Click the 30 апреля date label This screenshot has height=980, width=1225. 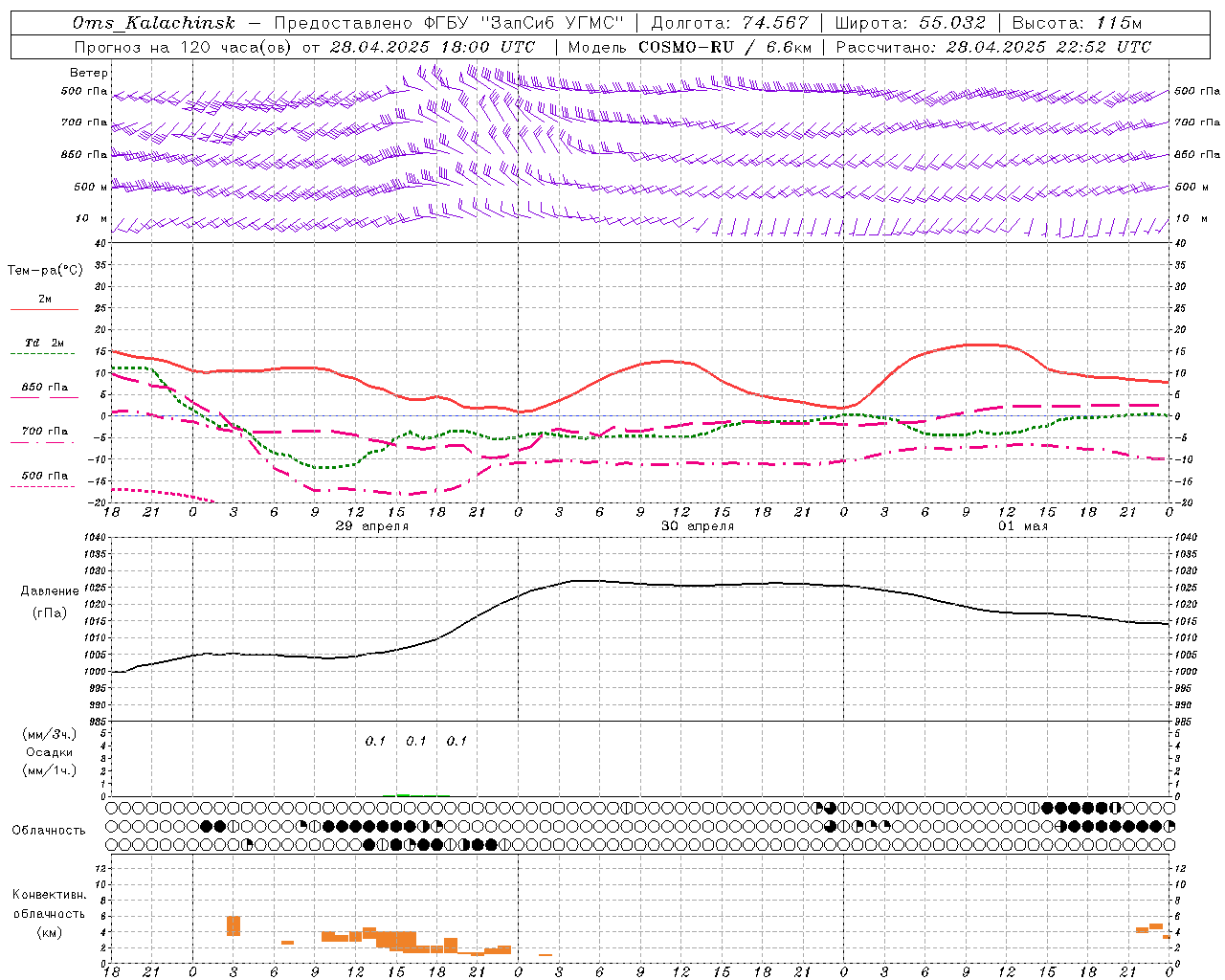point(698,526)
